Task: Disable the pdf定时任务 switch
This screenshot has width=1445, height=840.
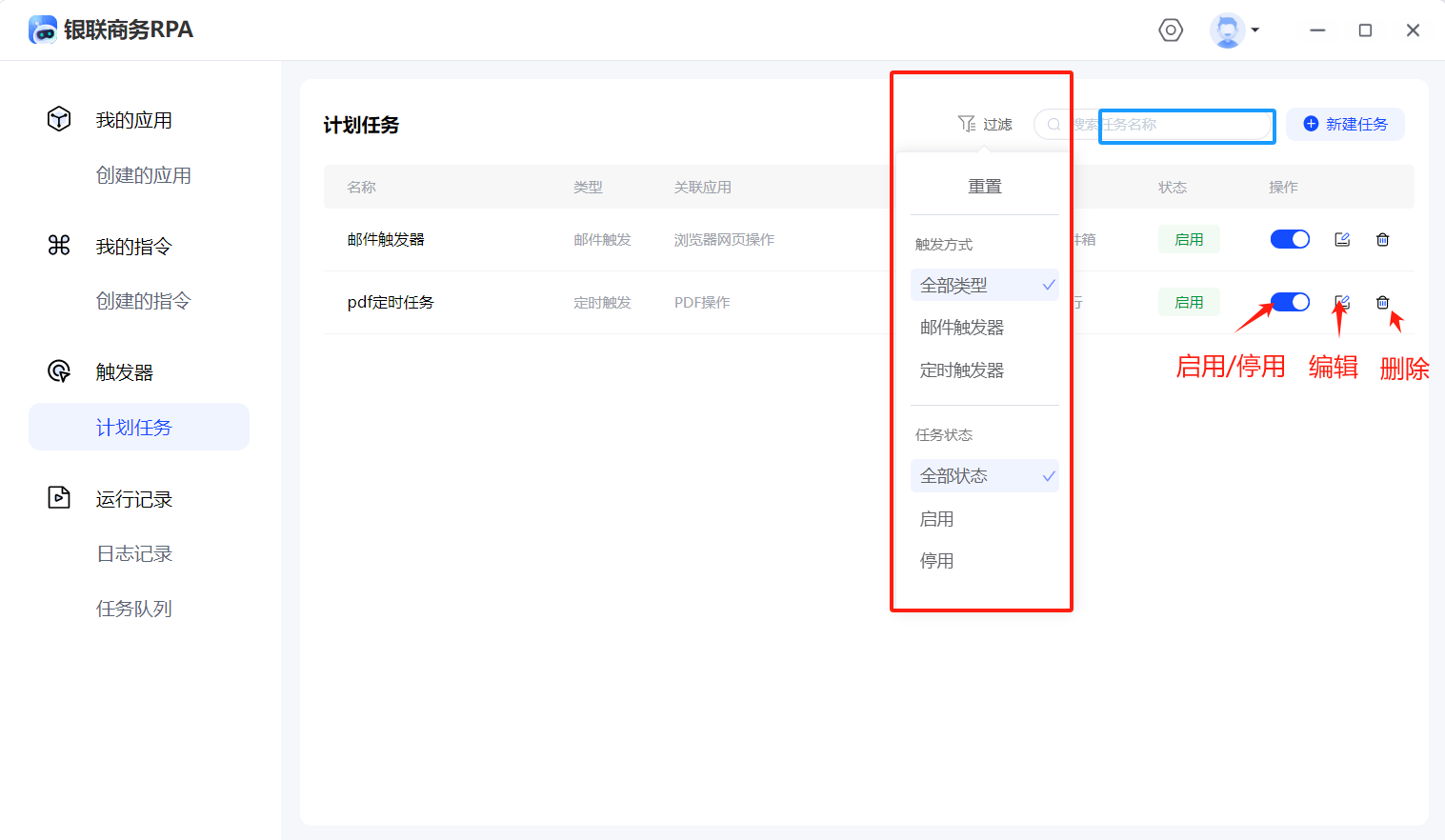Action: coord(1290,303)
